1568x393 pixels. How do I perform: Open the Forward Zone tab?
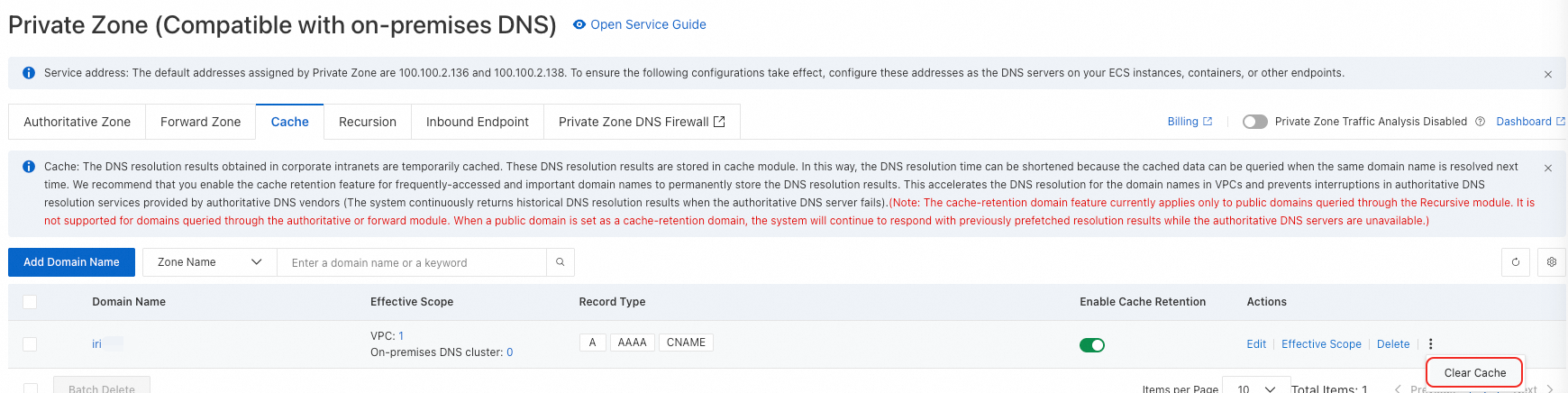pos(200,122)
